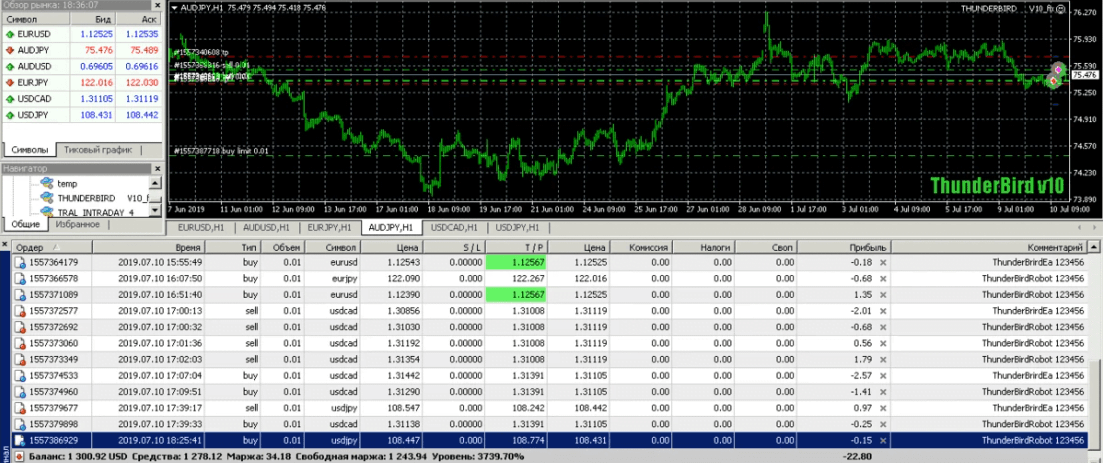This screenshot has height=463, width=1103.
Task: Click the order icon for ticket 1557364179
Action: tap(22, 262)
